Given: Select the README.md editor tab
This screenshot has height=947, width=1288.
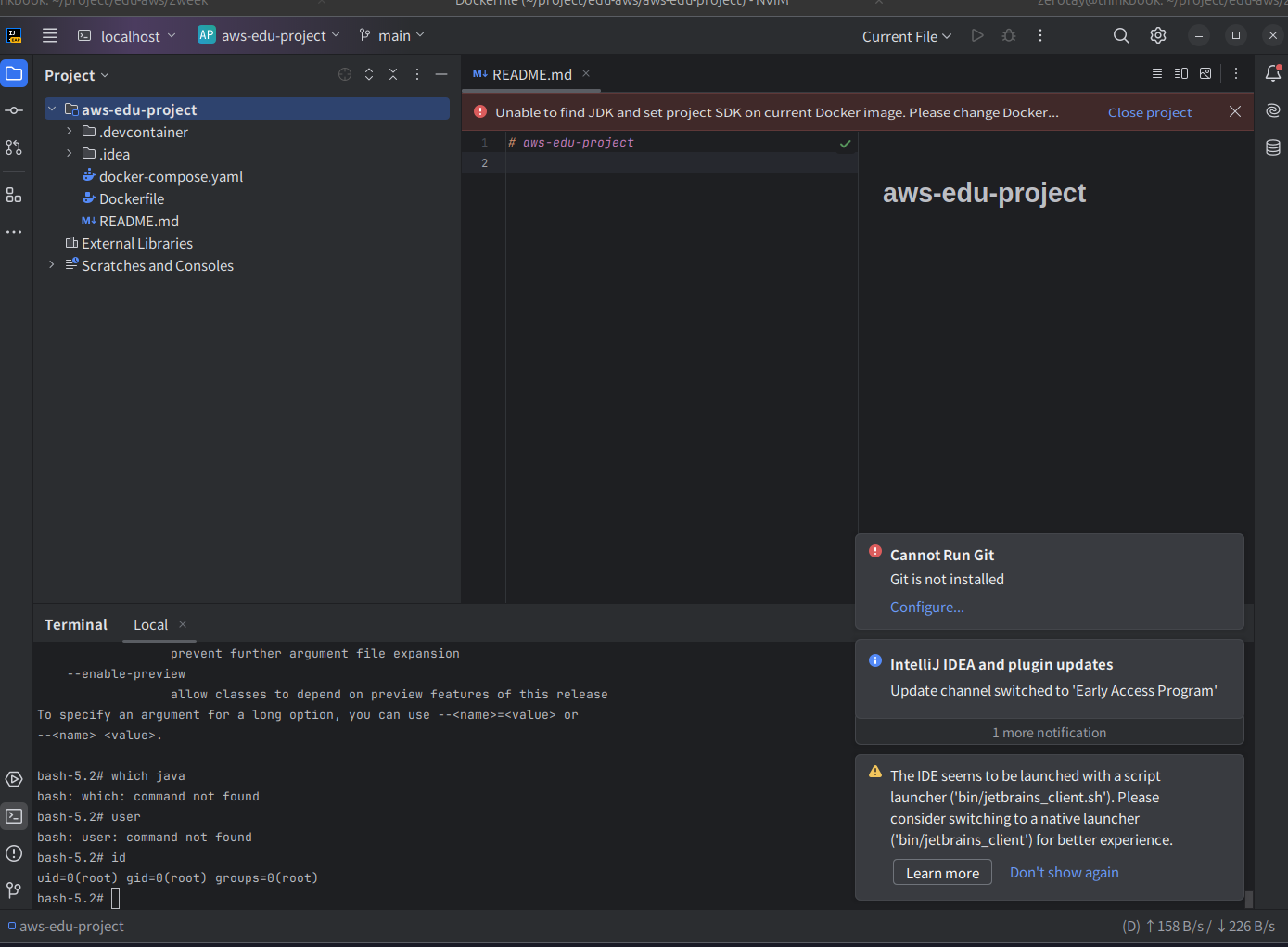Looking at the screenshot, I should click(x=531, y=74).
